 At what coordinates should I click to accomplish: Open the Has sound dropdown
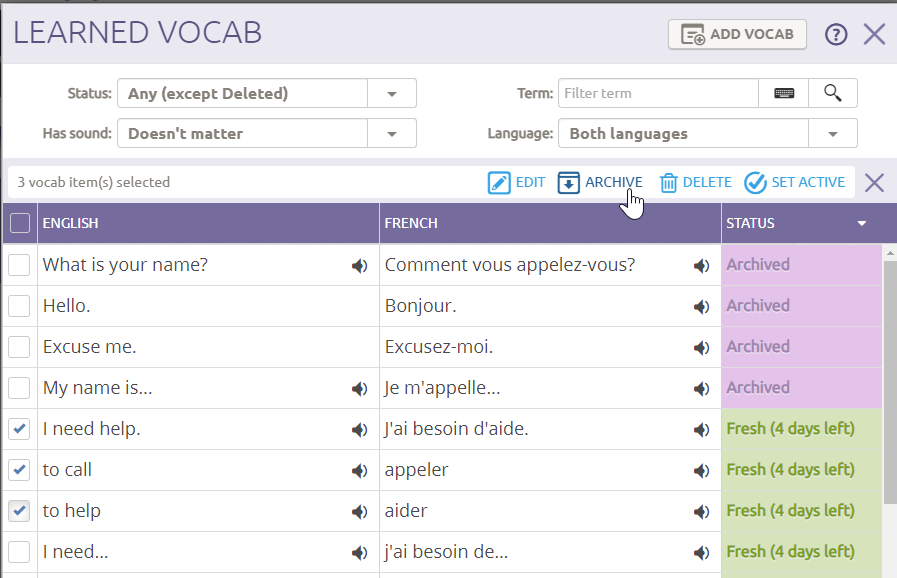coord(392,134)
